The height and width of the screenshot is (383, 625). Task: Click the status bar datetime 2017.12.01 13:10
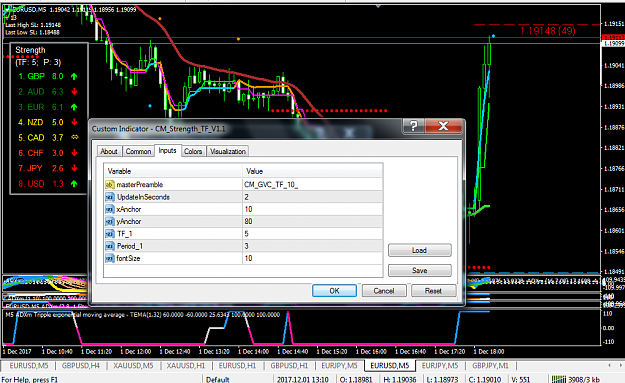click(x=303, y=379)
